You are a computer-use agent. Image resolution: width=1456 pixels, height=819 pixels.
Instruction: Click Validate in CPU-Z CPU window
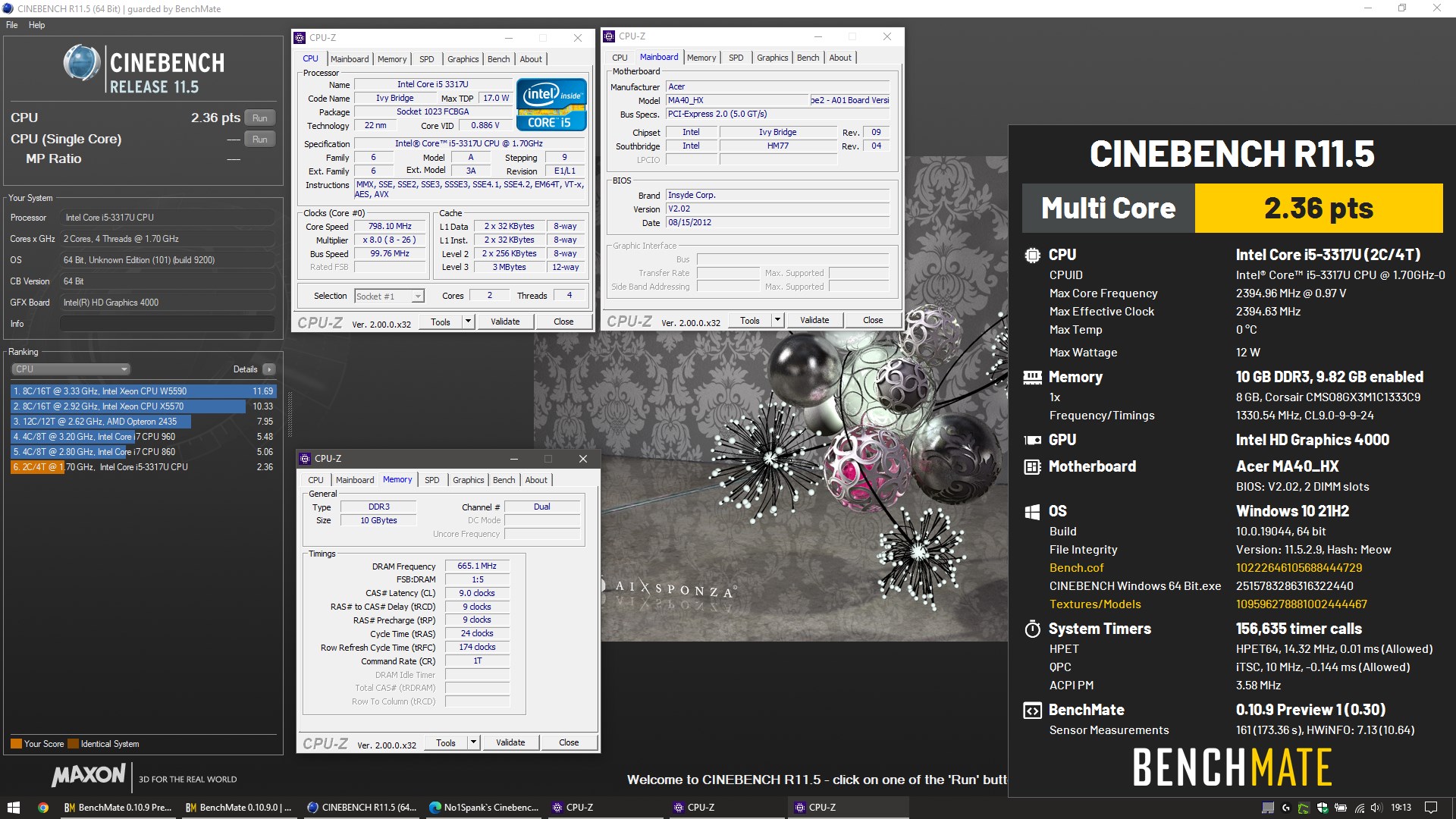click(x=505, y=322)
